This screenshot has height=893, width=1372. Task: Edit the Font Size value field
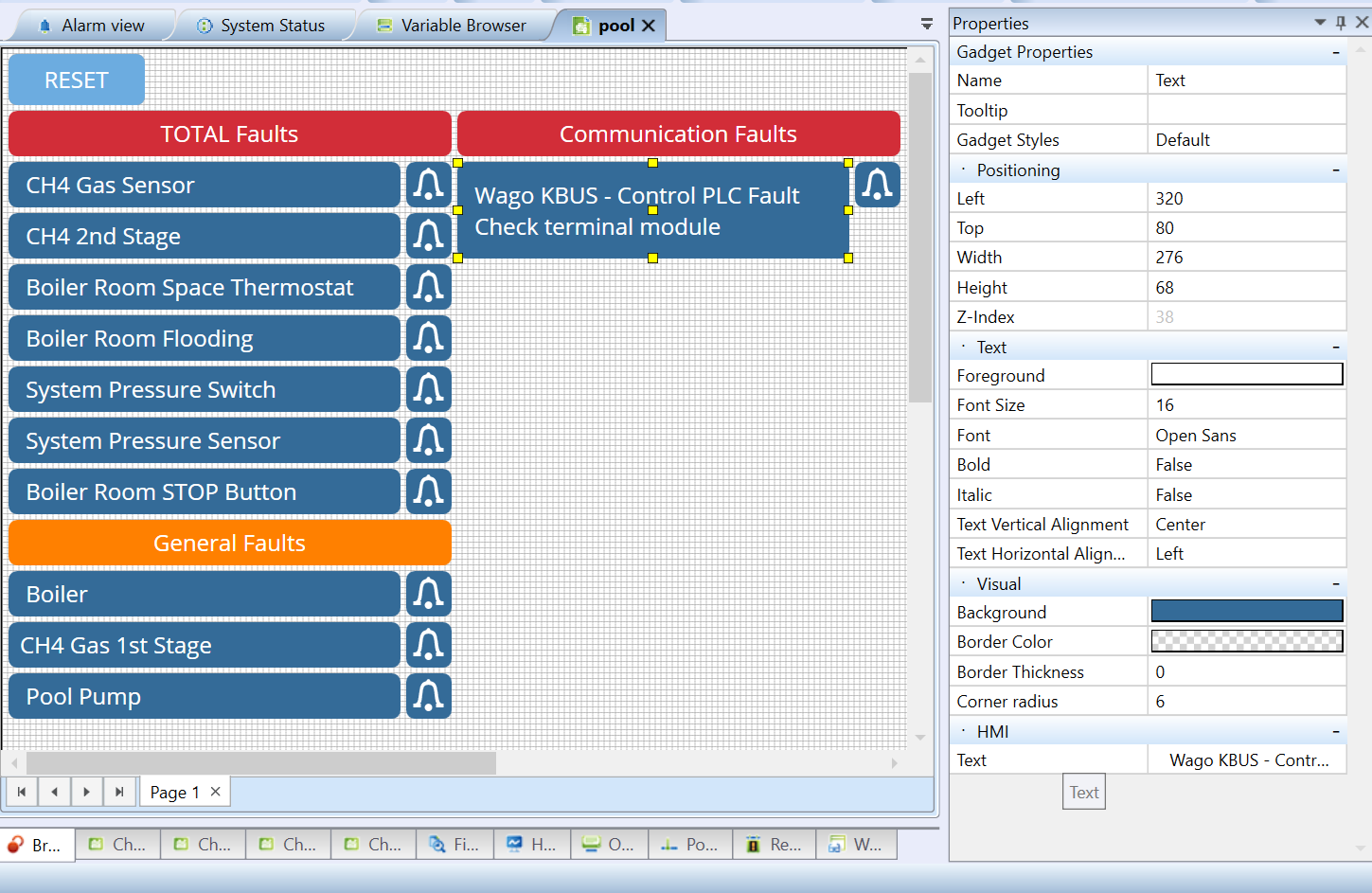(x=1247, y=405)
